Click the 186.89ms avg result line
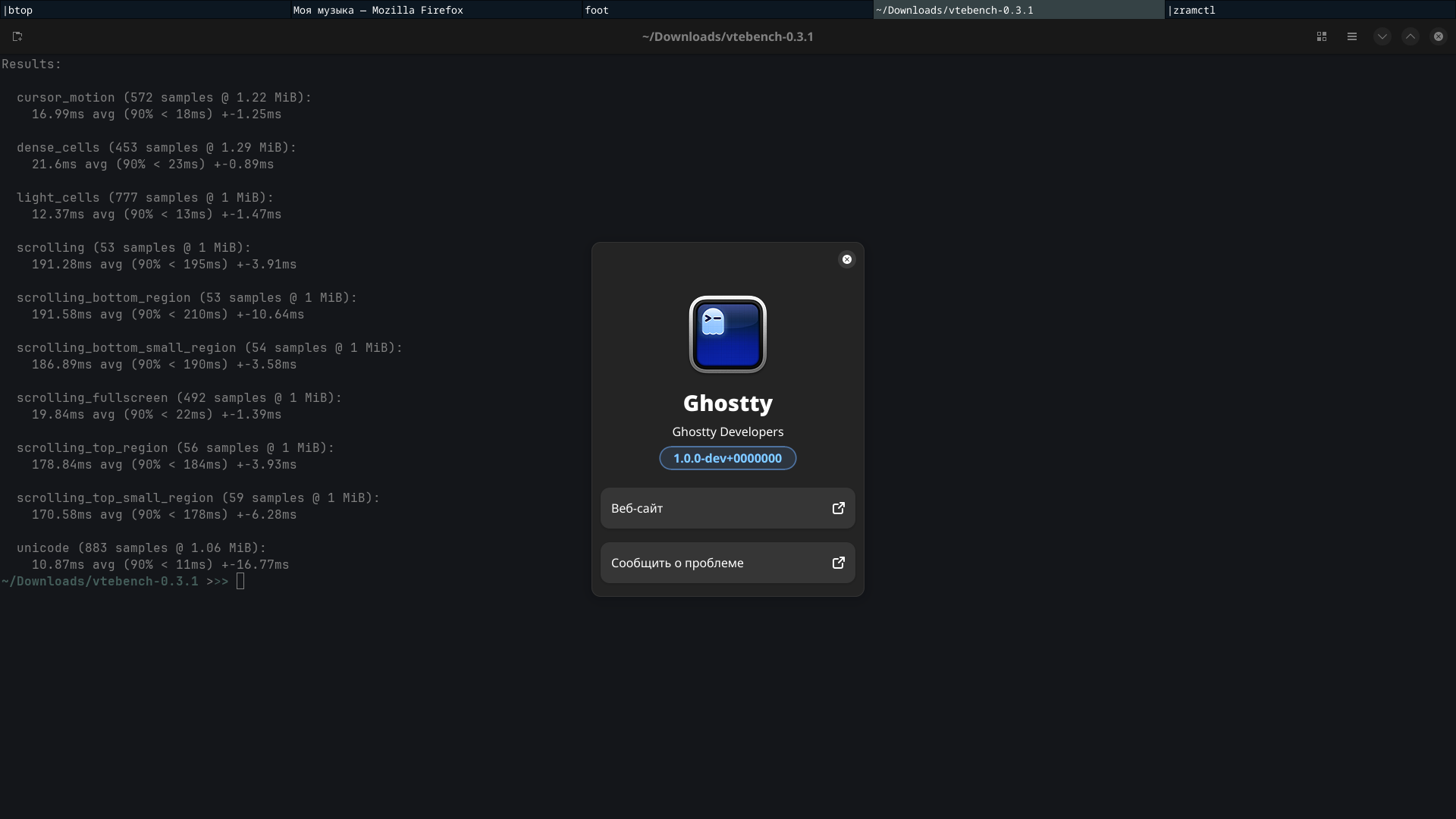 pos(165,365)
